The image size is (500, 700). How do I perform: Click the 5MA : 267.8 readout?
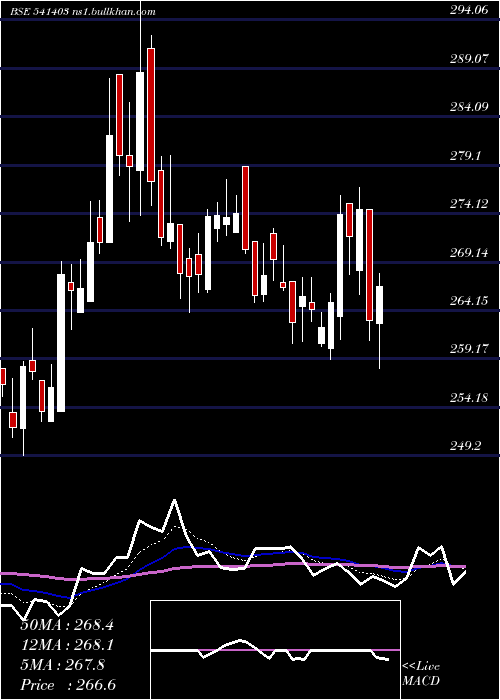[x=63, y=665]
